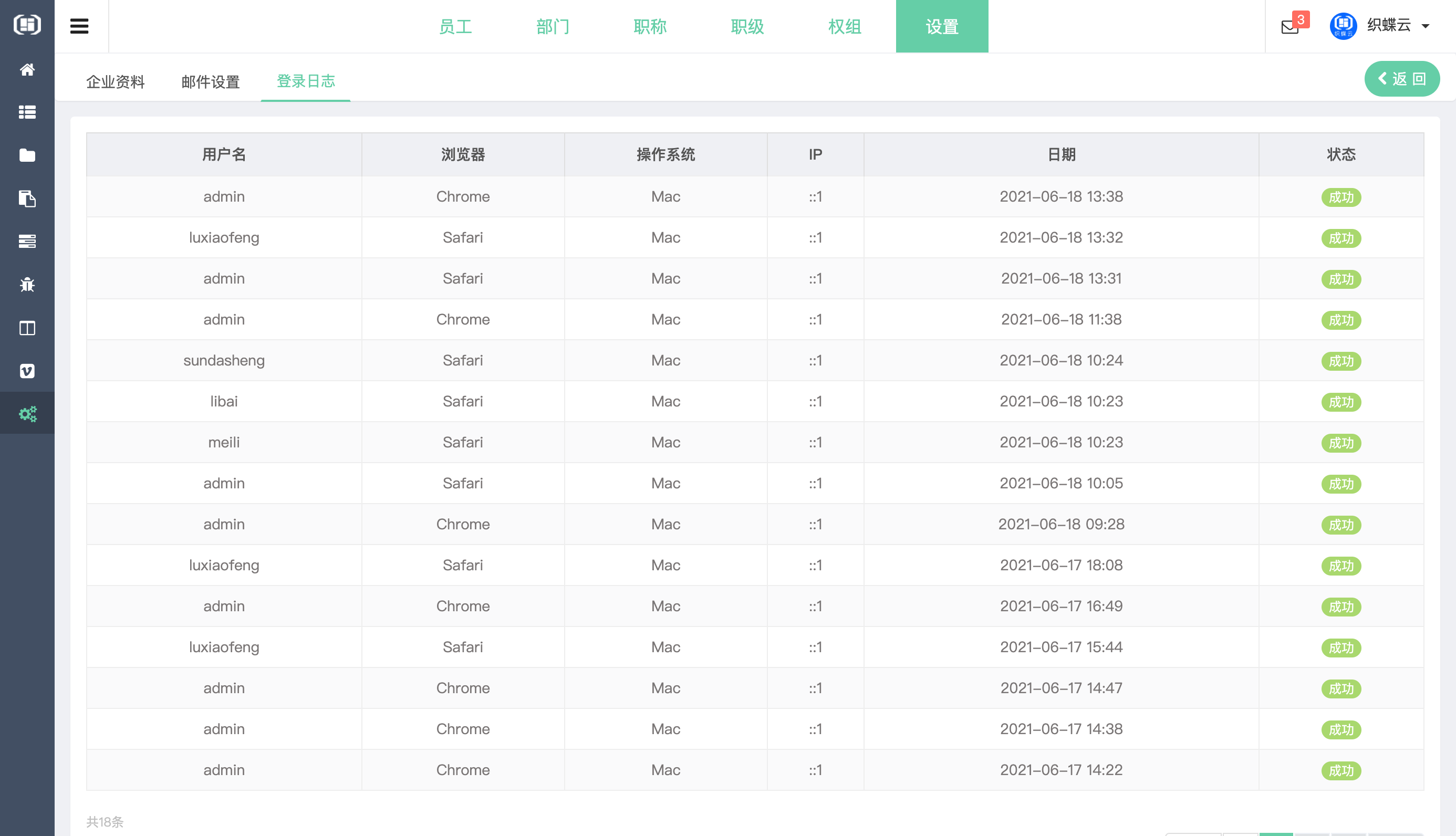1456x836 pixels.
Task: Open the folder icon in sidebar
Action: coord(27,155)
